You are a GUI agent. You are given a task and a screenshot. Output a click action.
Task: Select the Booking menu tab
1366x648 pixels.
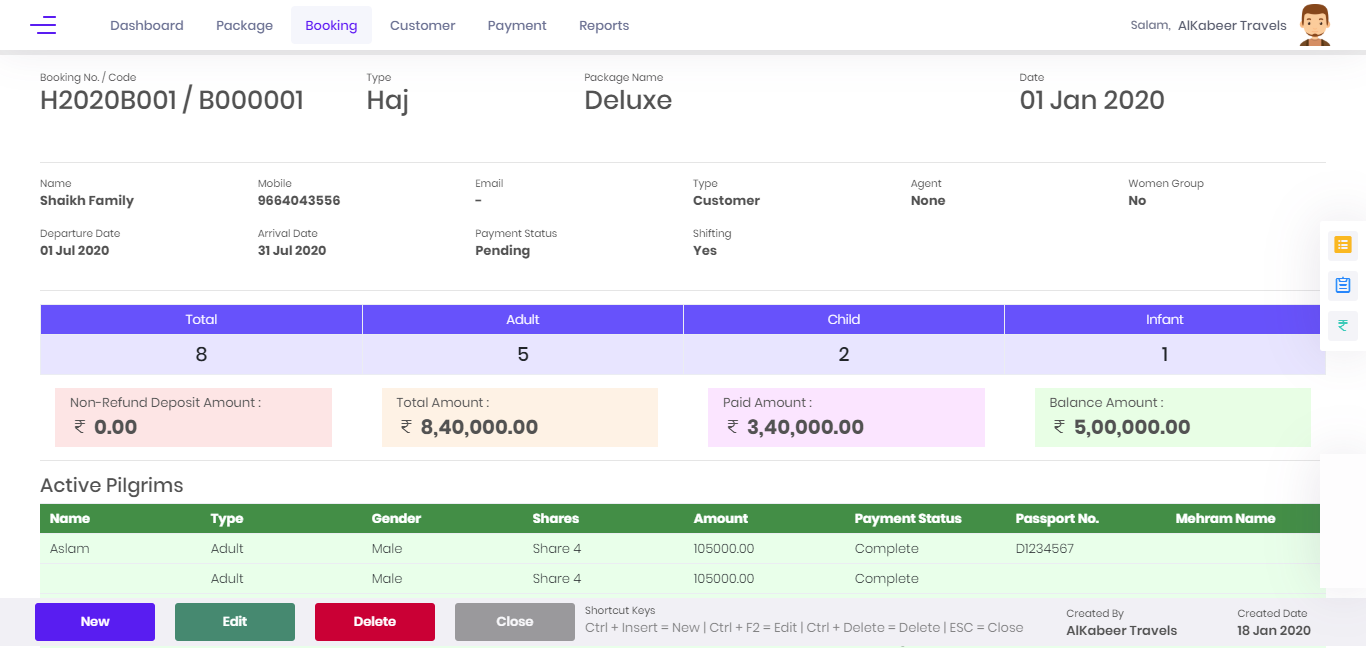[x=331, y=26]
